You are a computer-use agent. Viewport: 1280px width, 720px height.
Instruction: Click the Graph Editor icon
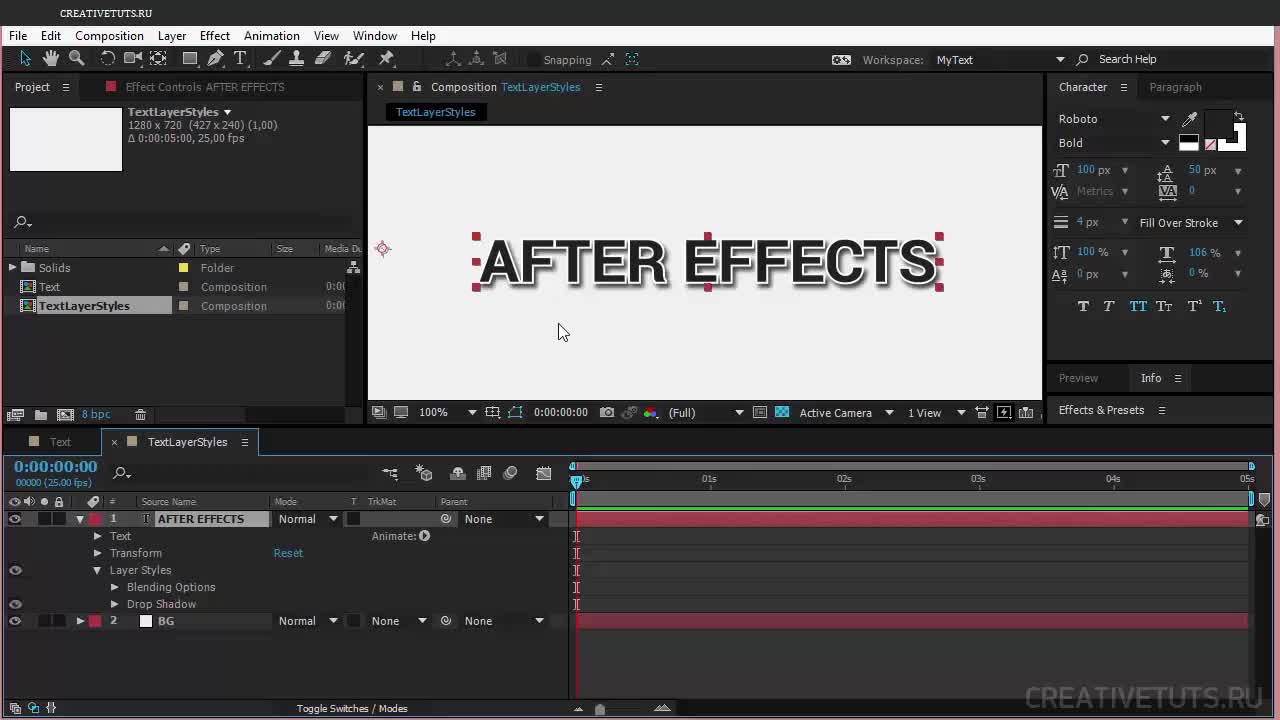[543, 473]
